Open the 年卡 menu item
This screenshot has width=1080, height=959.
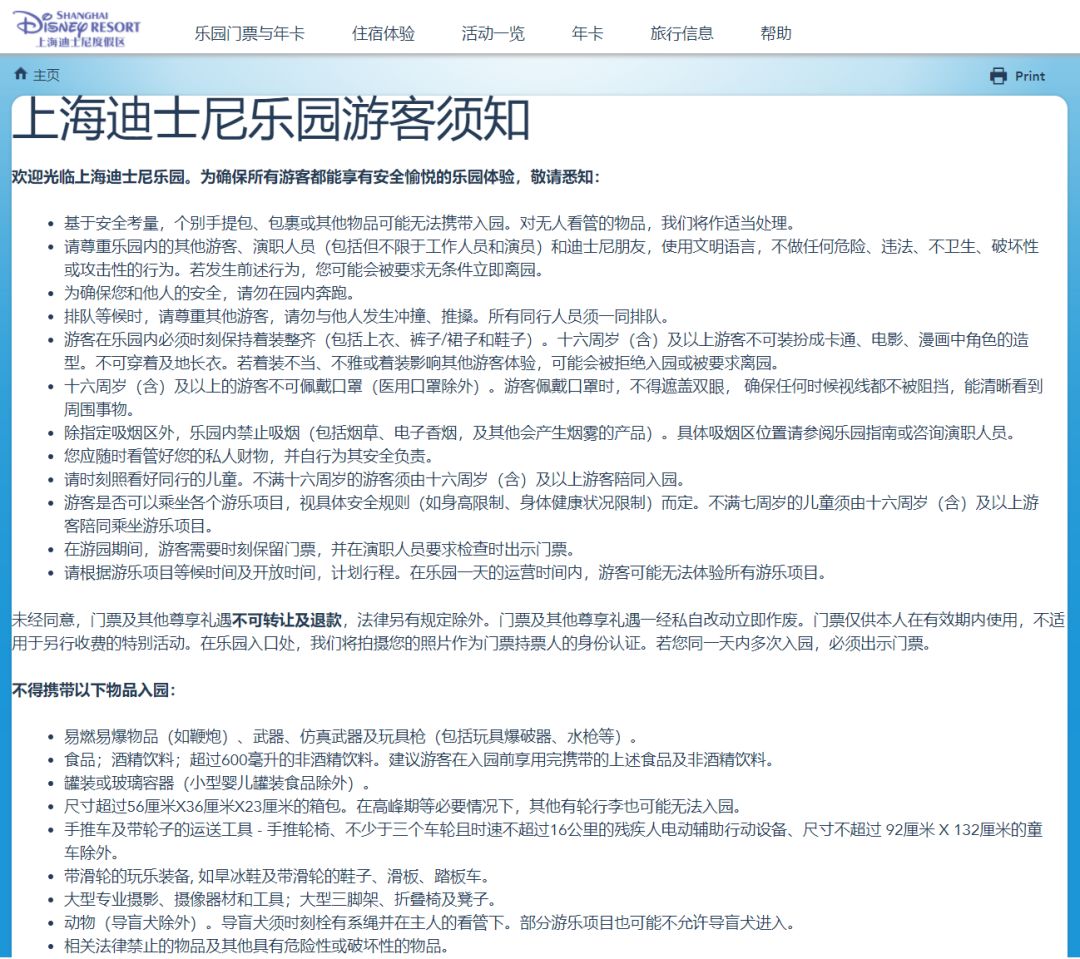point(588,33)
